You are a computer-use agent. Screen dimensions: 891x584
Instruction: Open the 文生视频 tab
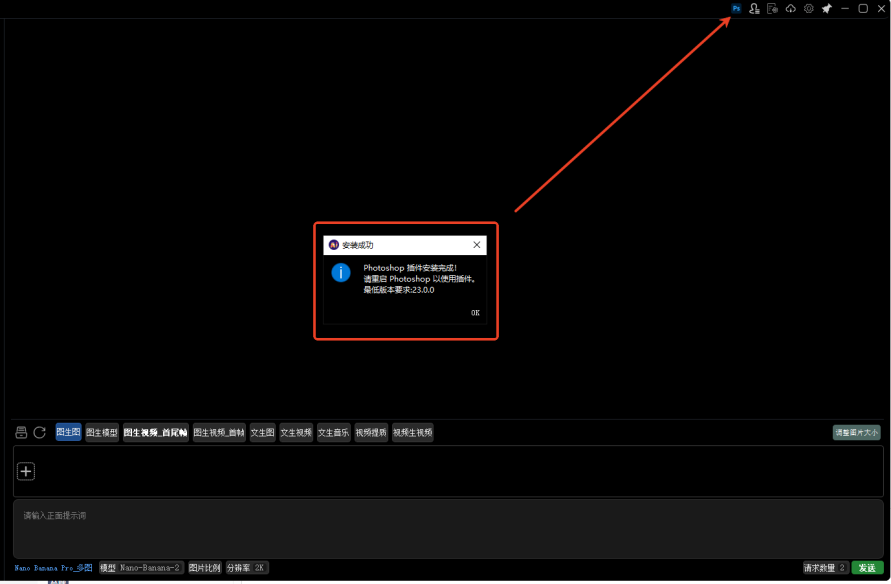click(296, 432)
